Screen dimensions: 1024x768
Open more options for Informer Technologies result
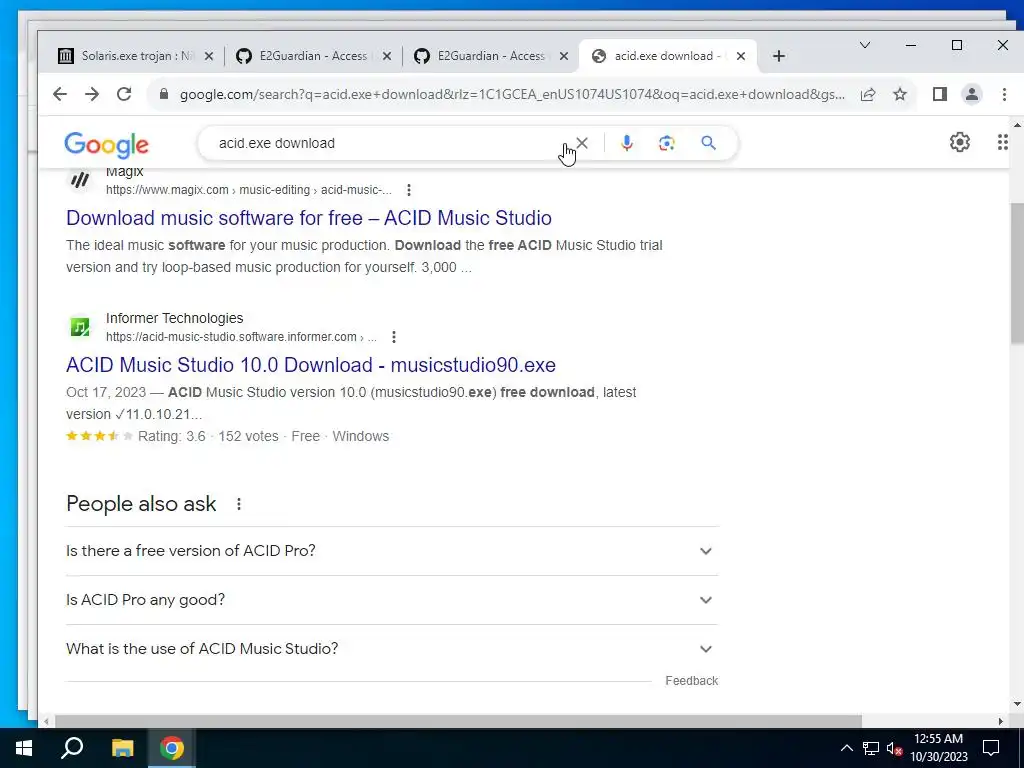(x=394, y=337)
